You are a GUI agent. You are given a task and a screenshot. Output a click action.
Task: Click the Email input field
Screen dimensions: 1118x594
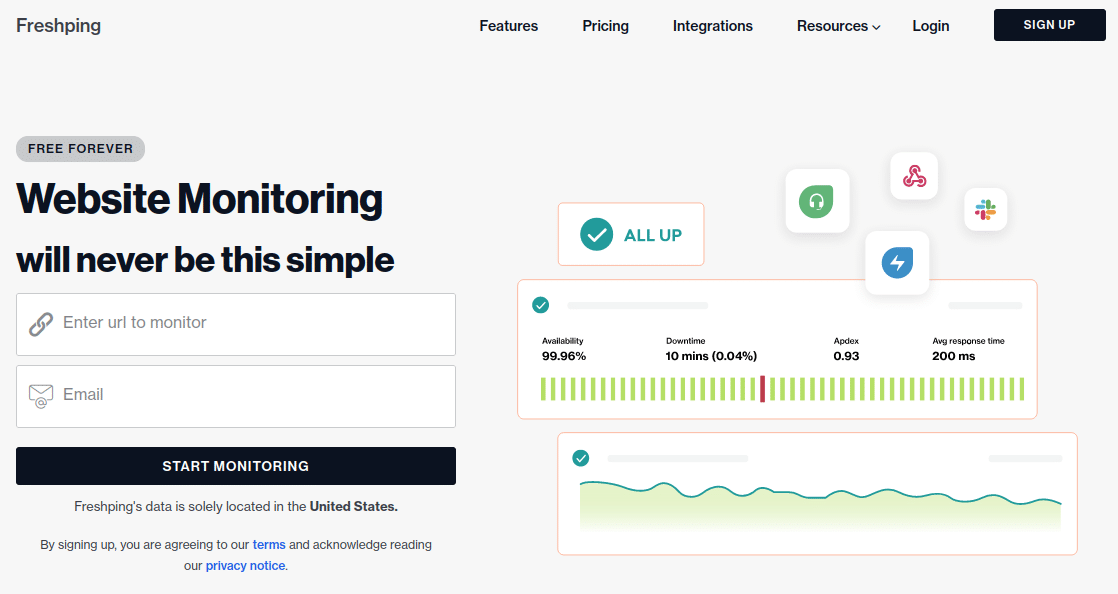pyautogui.click(x=236, y=396)
